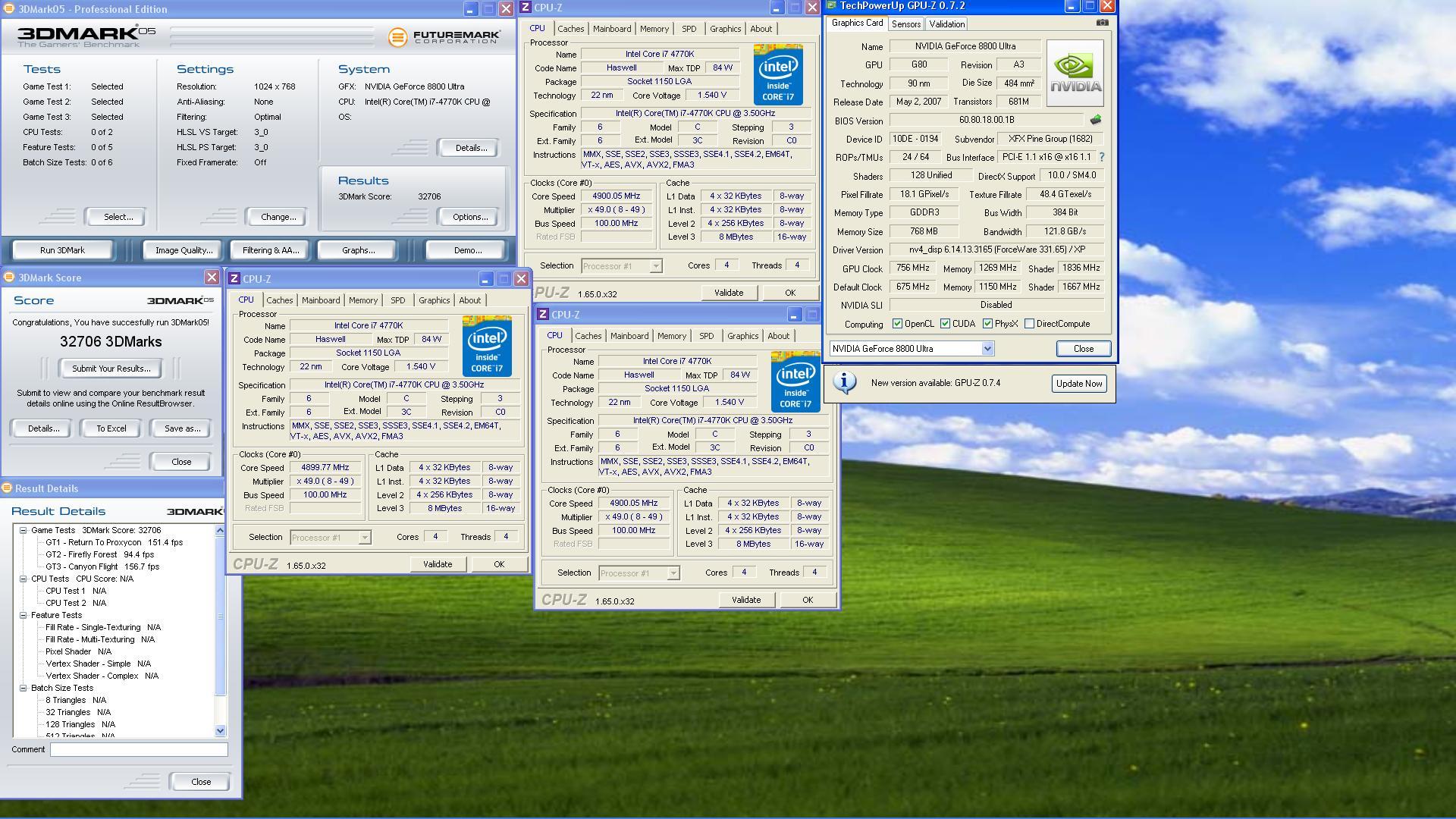Open the SPD tab in lower-right CPU-Z window
Screen dimensions: 1456x819
[x=706, y=336]
